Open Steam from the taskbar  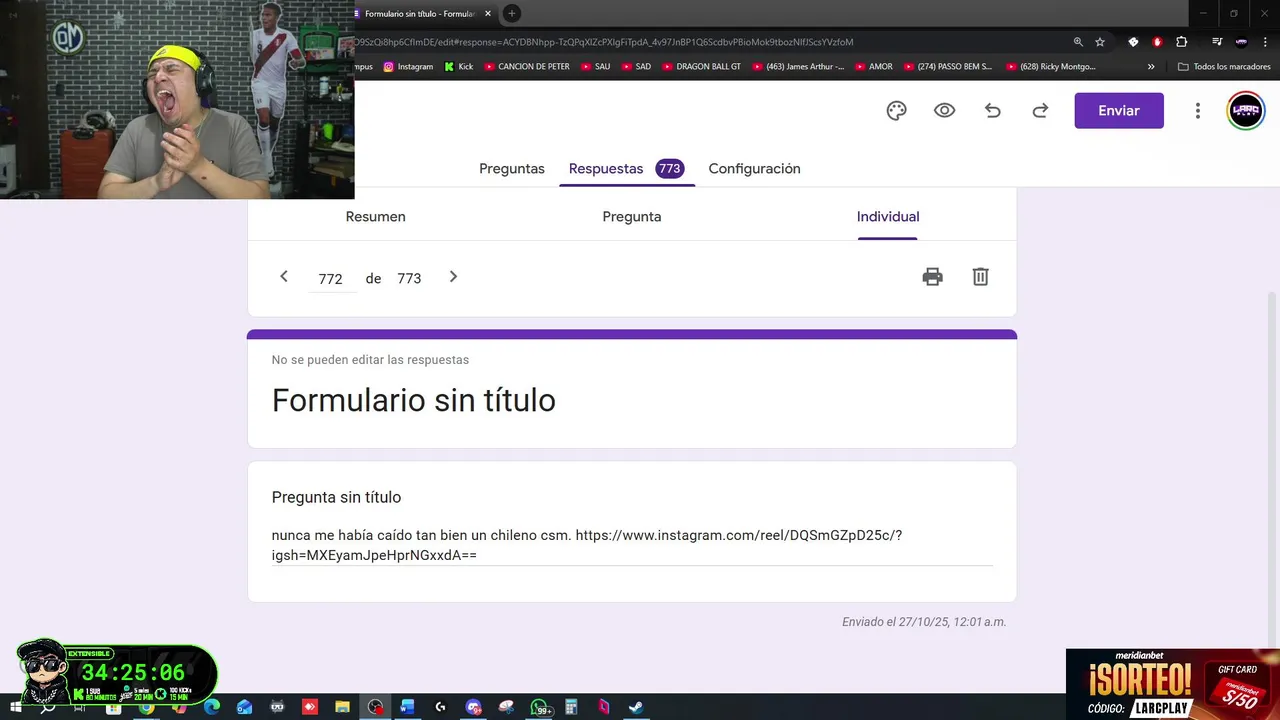[x=635, y=707]
